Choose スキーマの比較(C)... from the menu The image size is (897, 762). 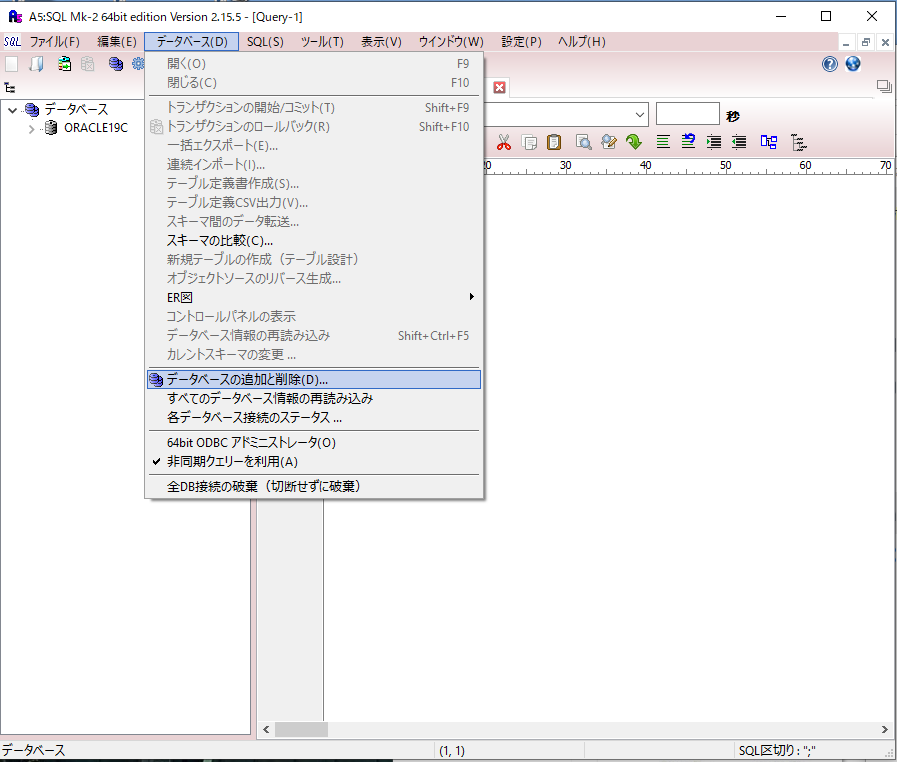[x=220, y=240]
